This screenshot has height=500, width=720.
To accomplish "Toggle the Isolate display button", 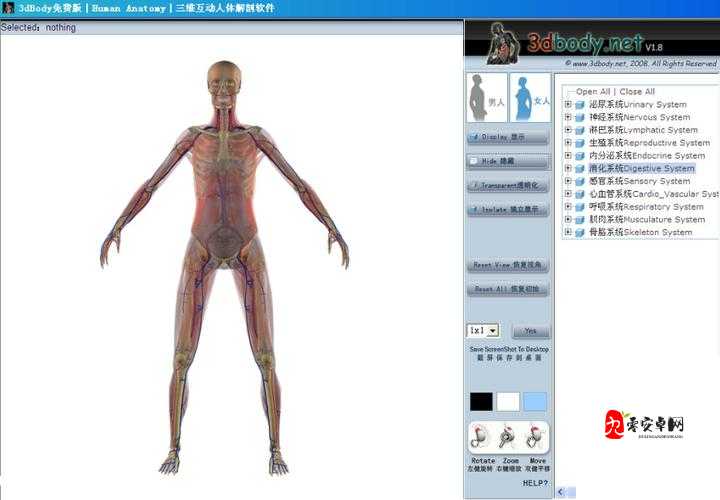I will (x=508, y=210).
